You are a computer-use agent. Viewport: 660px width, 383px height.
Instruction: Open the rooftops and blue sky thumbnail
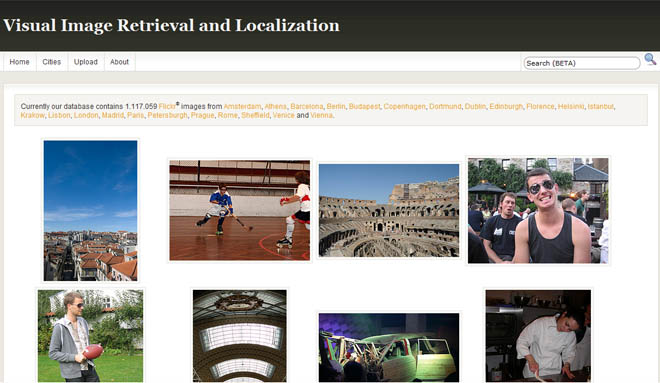[x=90, y=210]
